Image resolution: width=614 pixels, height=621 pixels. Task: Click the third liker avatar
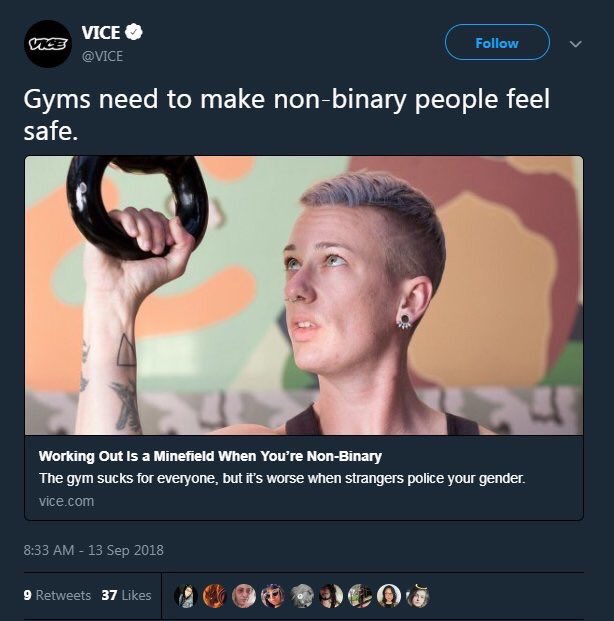pyautogui.click(x=244, y=596)
